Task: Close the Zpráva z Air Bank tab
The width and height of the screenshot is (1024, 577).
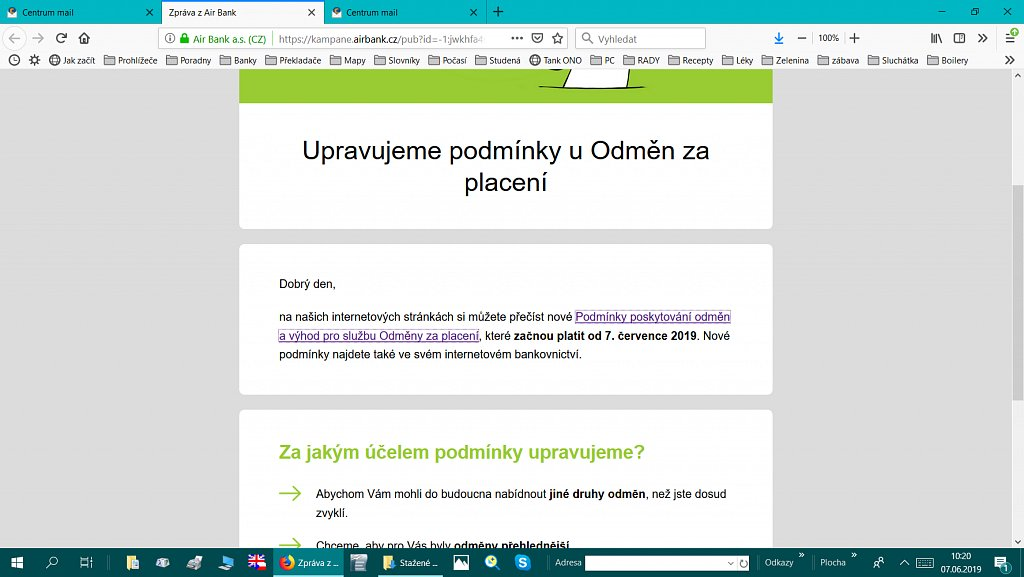Action: click(x=312, y=12)
